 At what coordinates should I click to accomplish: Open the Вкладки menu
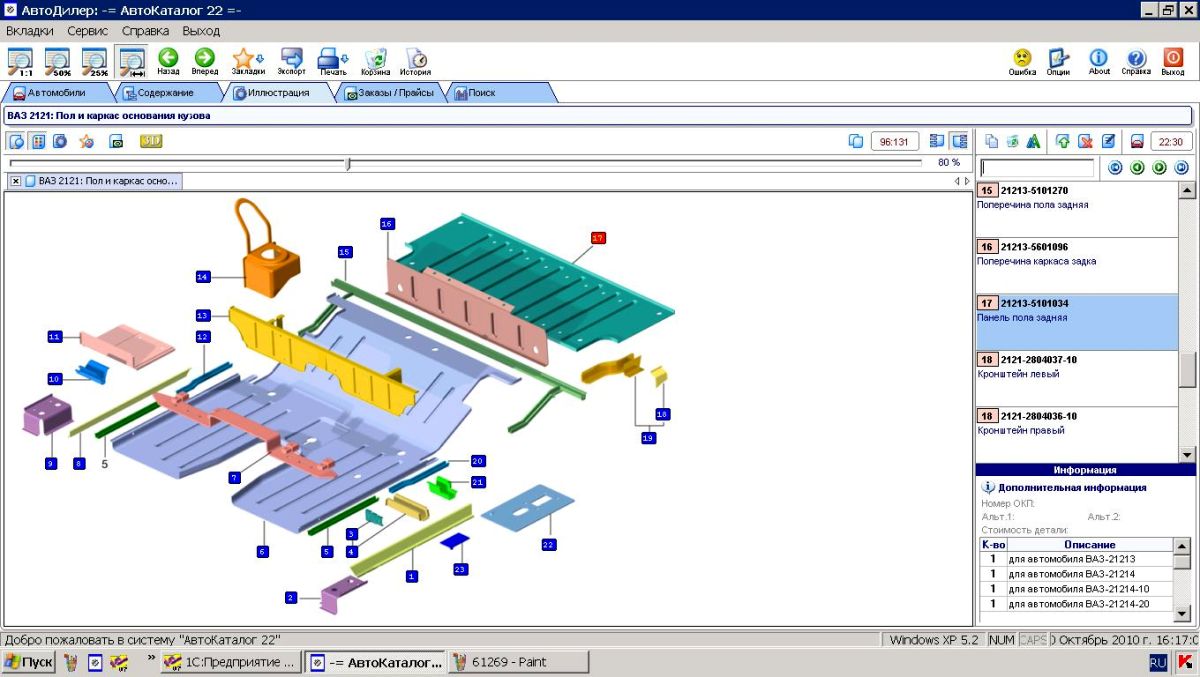click(x=30, y=31)
